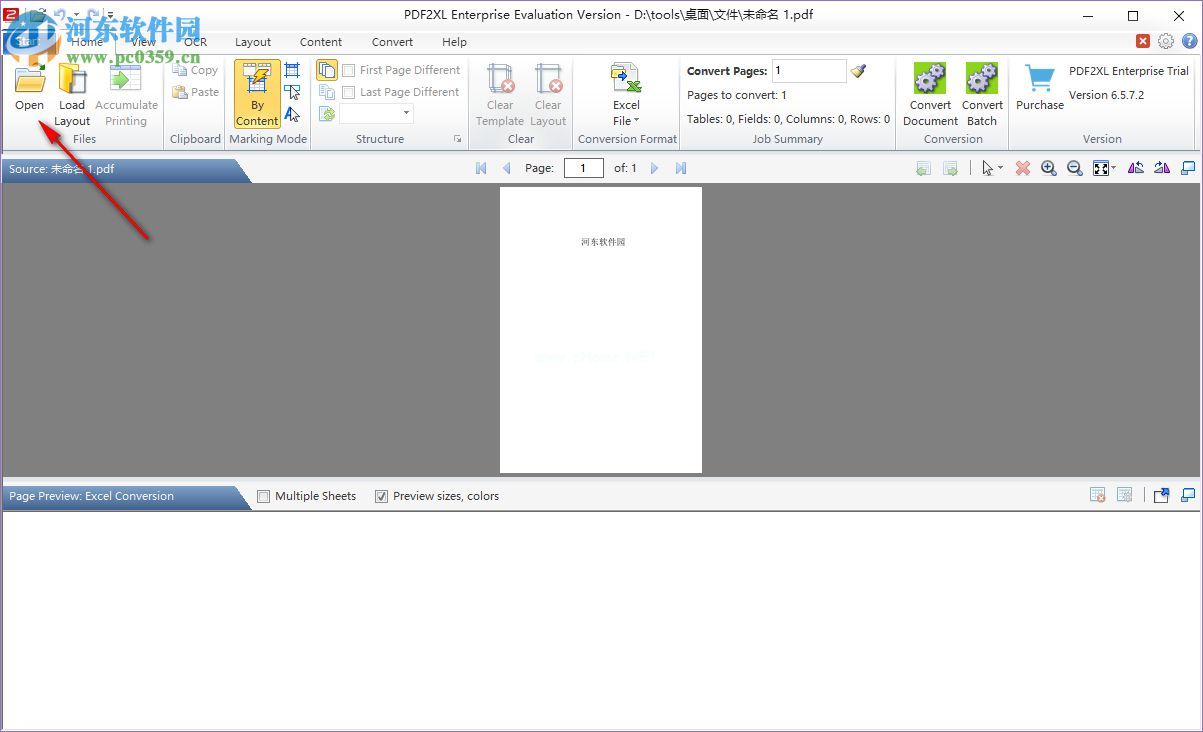Click the red X delete icon in source toolbar
The width and height of the screenshot is (1203, 732).
click(1022, 168)
